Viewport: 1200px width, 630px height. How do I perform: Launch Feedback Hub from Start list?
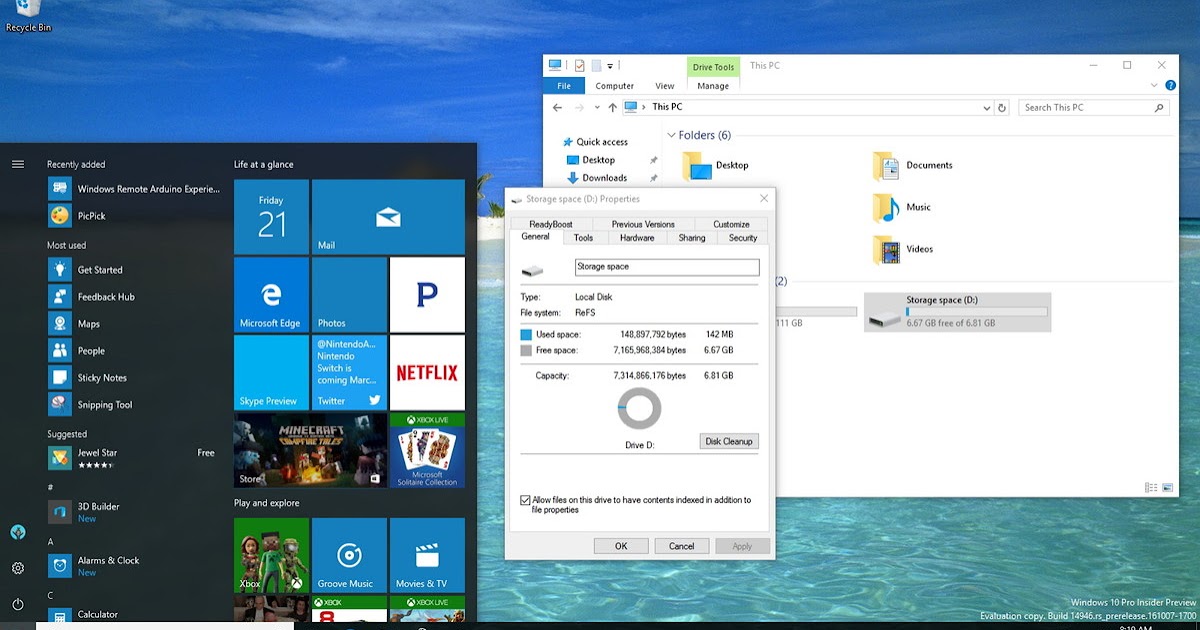(x=136, y=297)
